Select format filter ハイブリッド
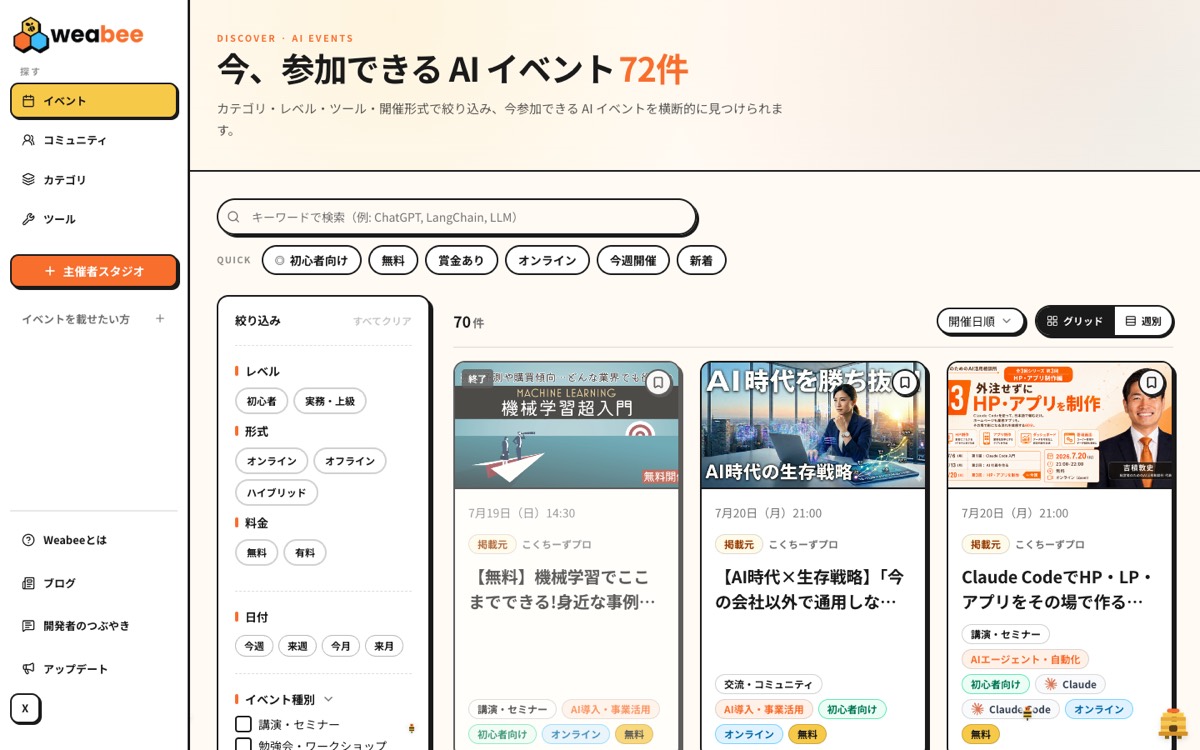Viewport: 1200px width, 750px height. click(x=276, y=492)
